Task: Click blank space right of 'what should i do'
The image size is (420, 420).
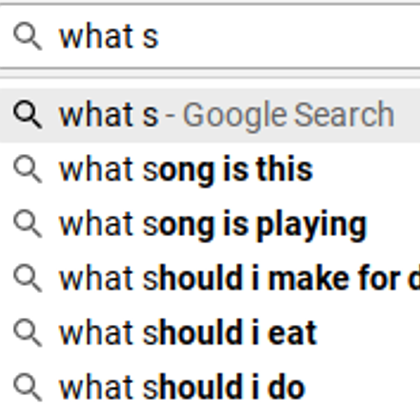Action: 362,388
